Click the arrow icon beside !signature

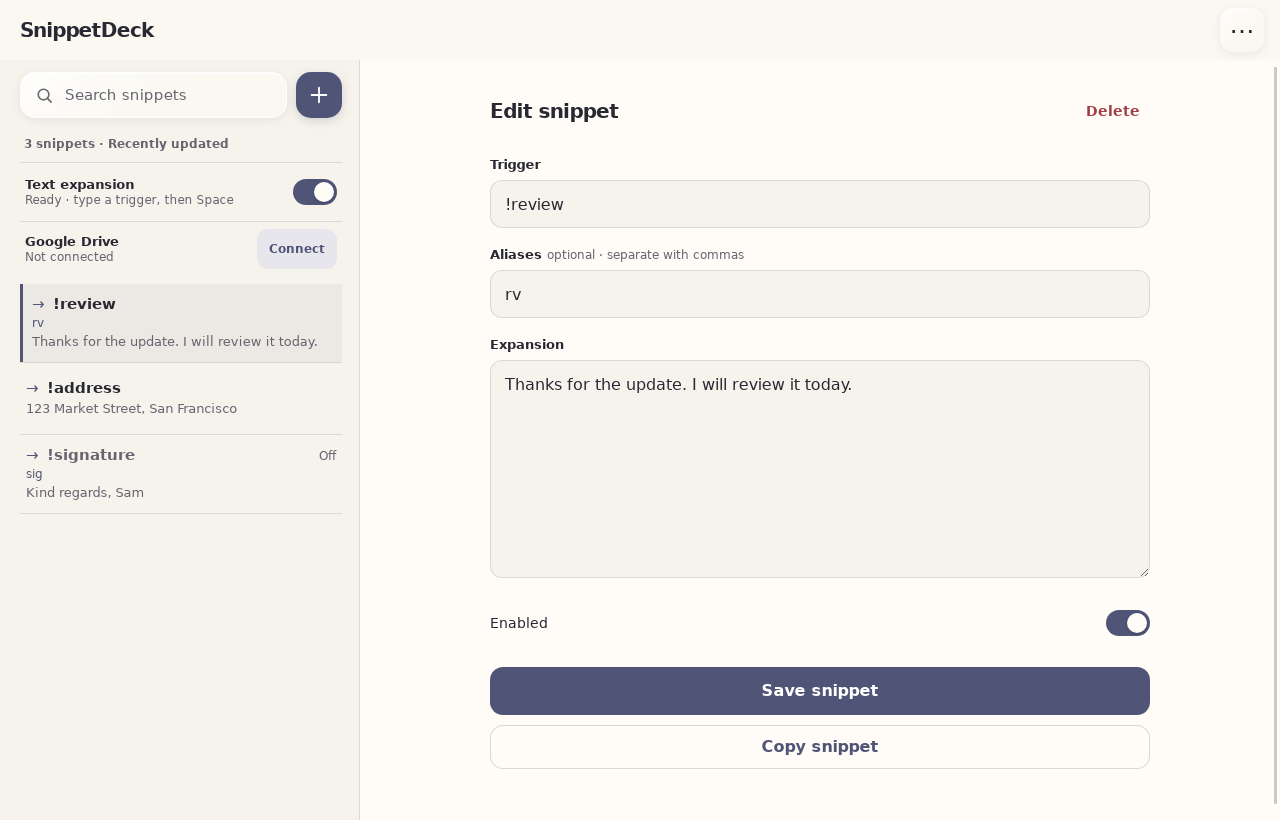point(32,455)
